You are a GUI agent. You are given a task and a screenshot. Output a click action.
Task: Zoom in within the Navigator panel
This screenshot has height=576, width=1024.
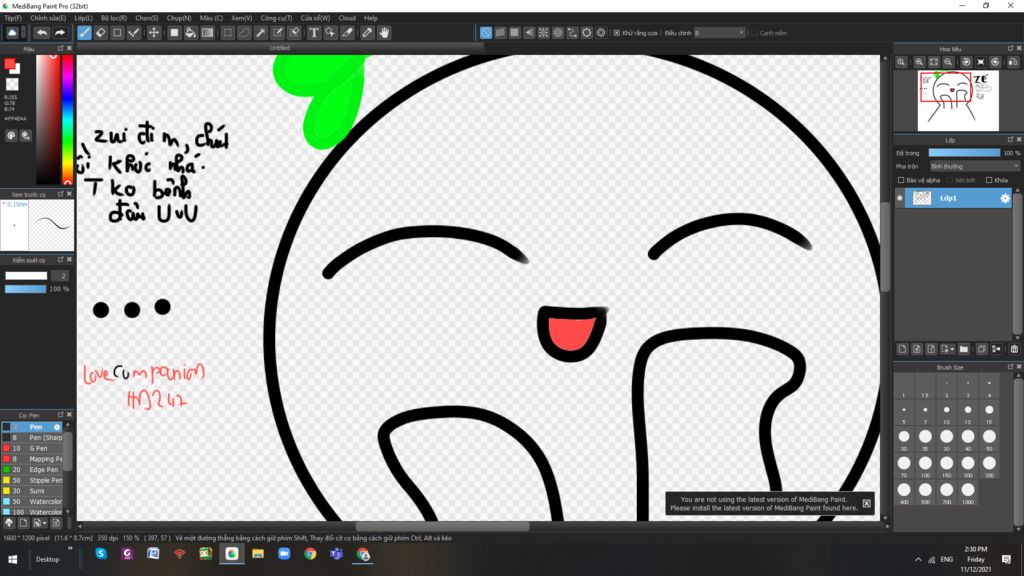point(919,62)
